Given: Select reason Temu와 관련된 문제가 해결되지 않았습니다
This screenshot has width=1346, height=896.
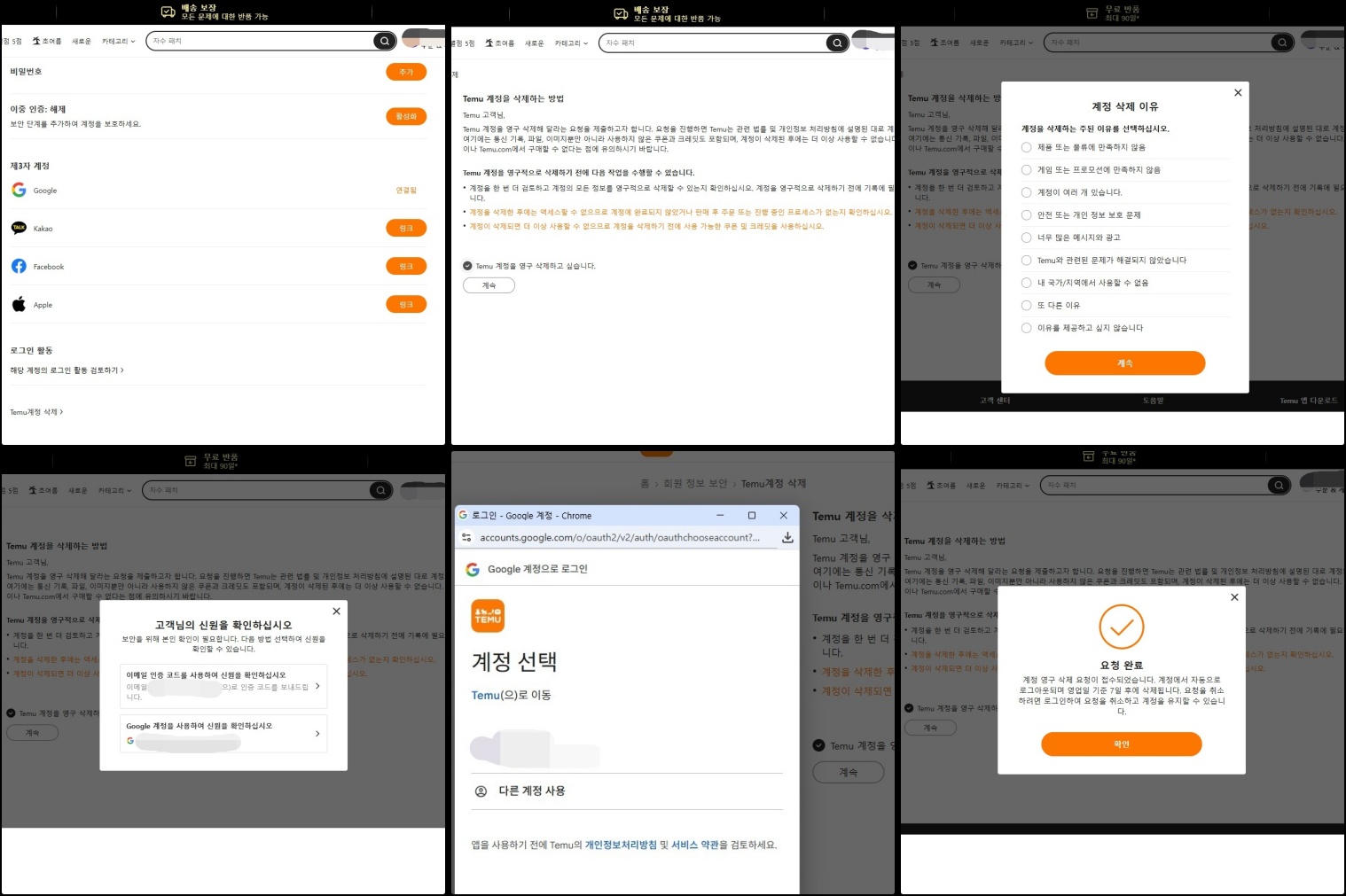Looking at the screenshot, I should (1027, 260).
